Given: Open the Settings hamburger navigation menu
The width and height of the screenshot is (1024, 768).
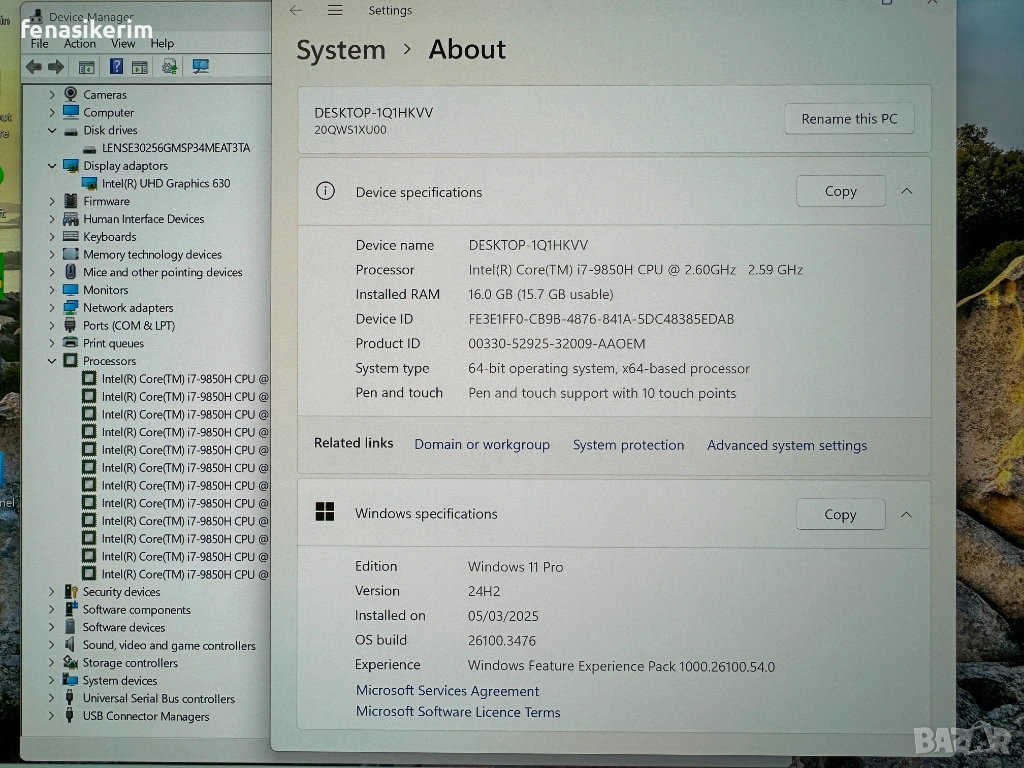Looking at the screenshot, I should [335, 10].
